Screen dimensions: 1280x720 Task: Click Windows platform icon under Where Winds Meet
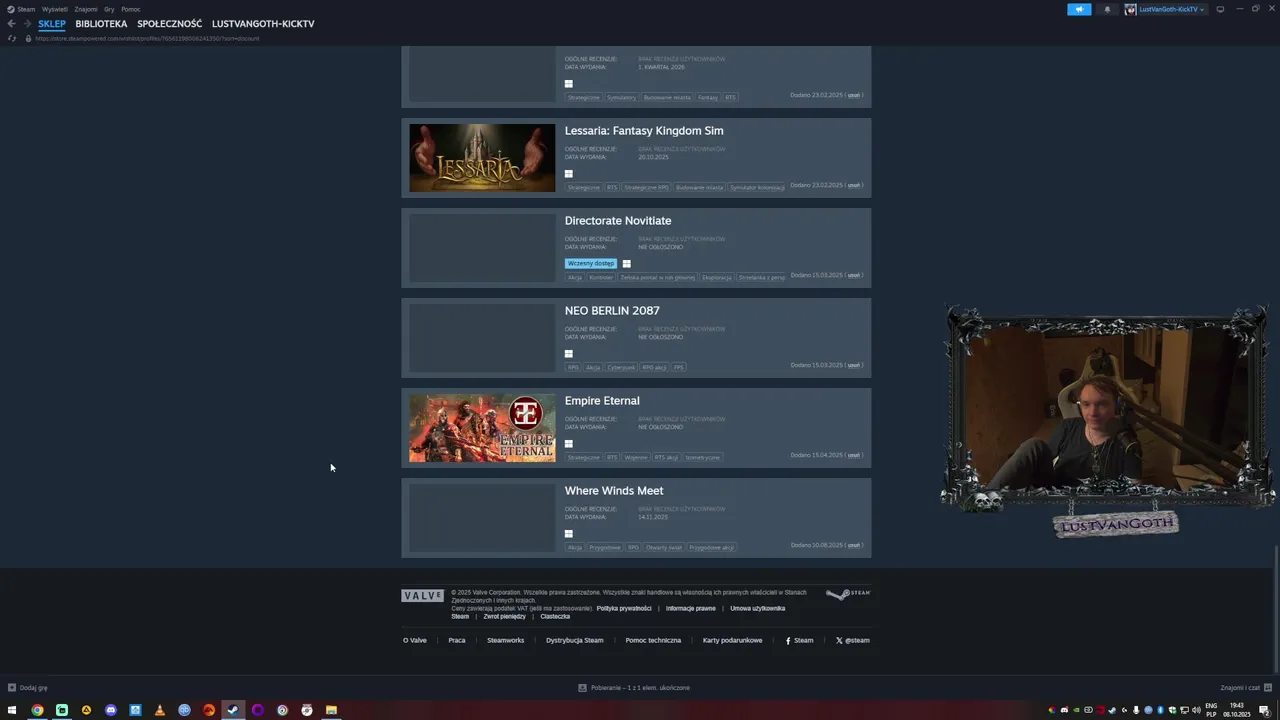pos(569,533)
